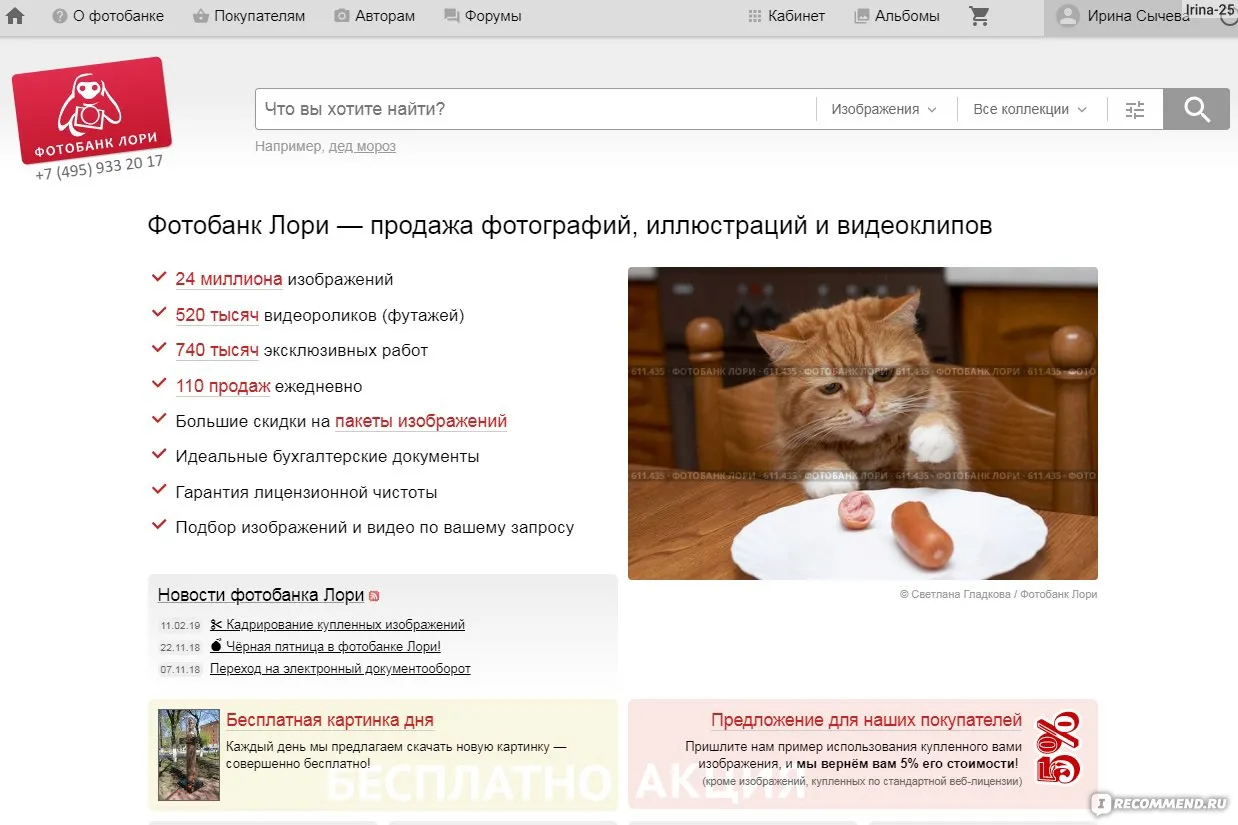The height and width of the screenshot is (825, 1238).
Task: Open advanced search filters icon
Action: 1135,110
